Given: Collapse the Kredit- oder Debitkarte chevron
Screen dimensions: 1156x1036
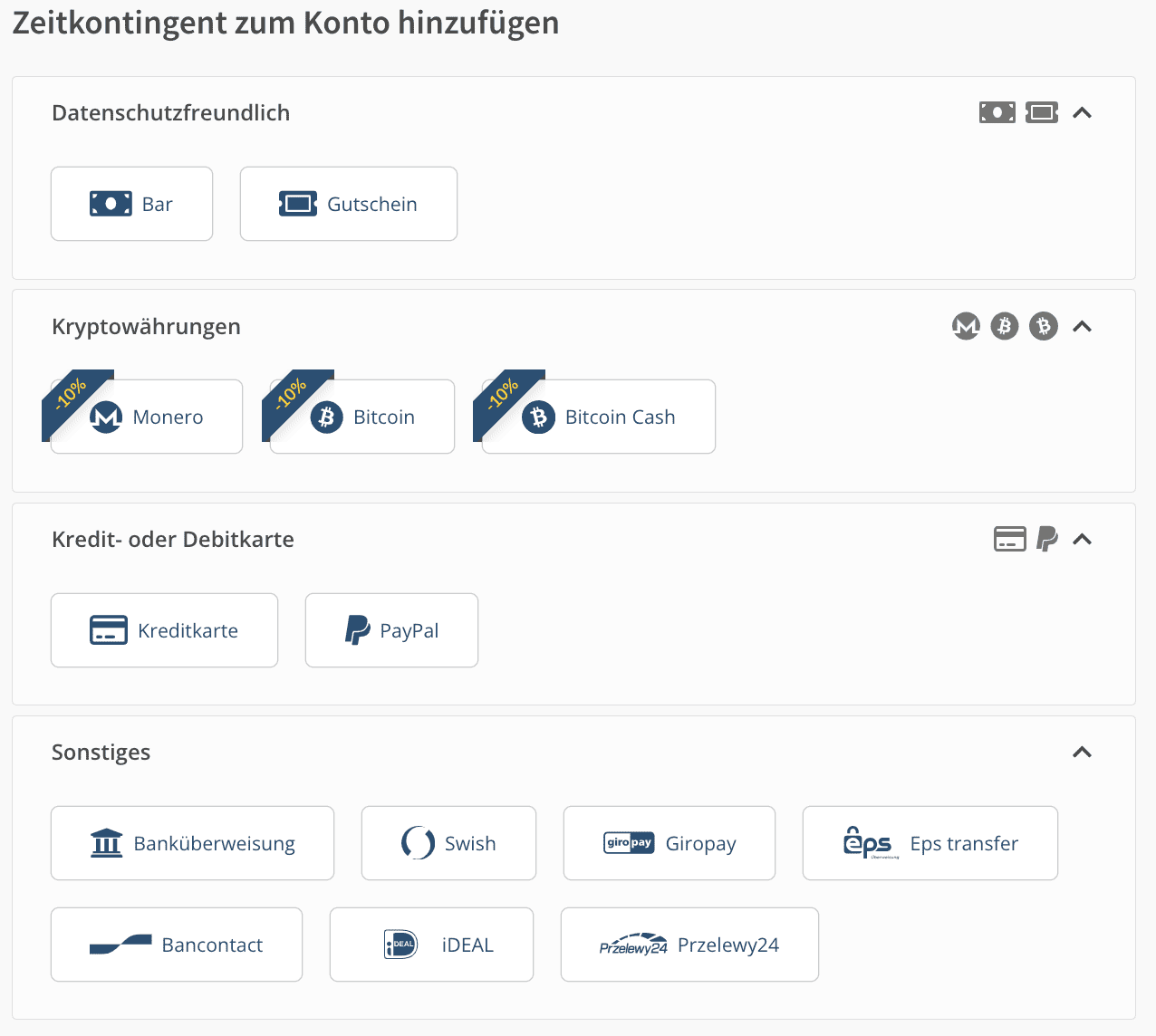Looking at the screenshot, I should (x=1082, y=540).
